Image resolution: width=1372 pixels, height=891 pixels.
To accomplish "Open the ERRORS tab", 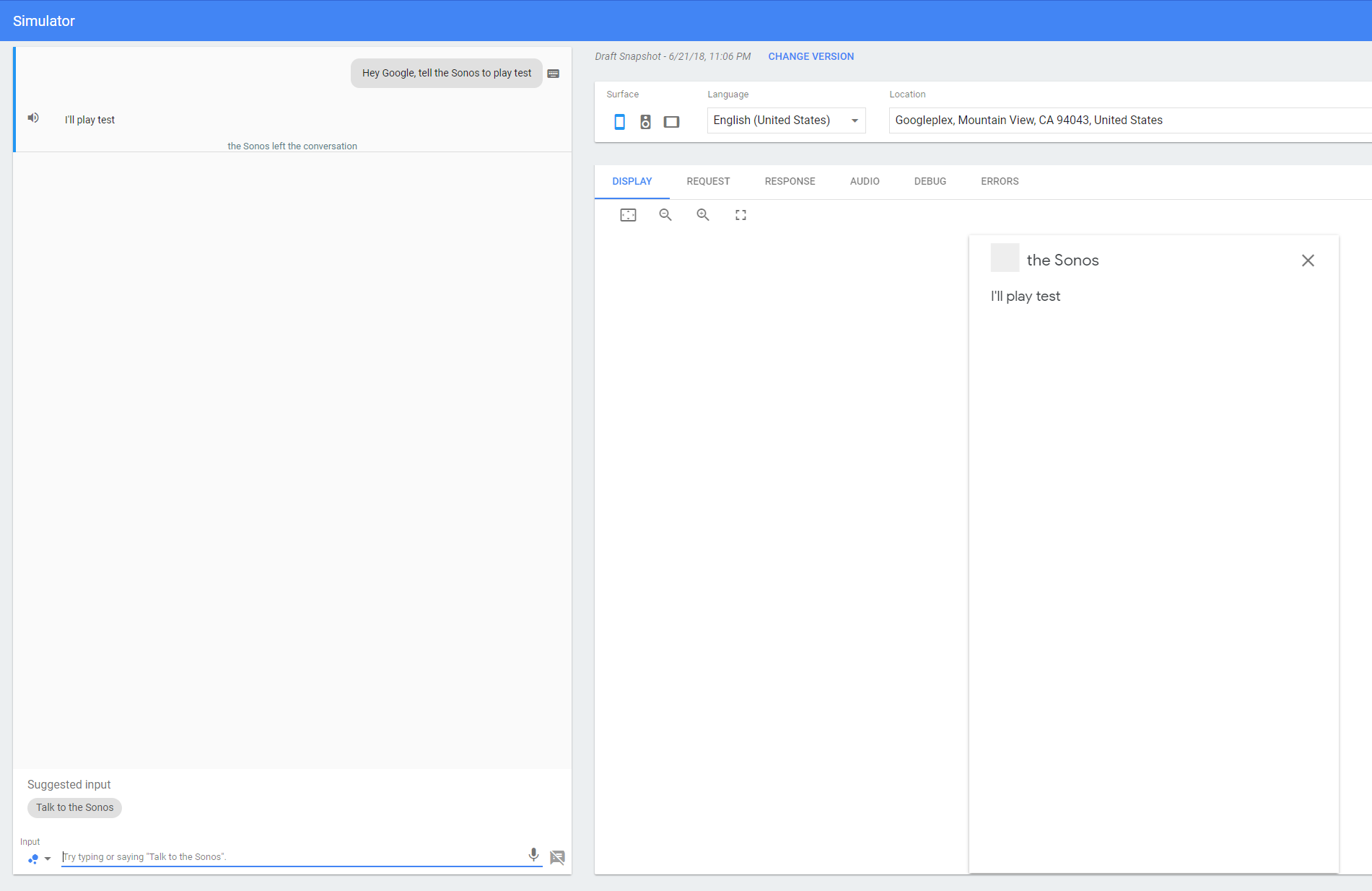I will tap(1000, 182).
